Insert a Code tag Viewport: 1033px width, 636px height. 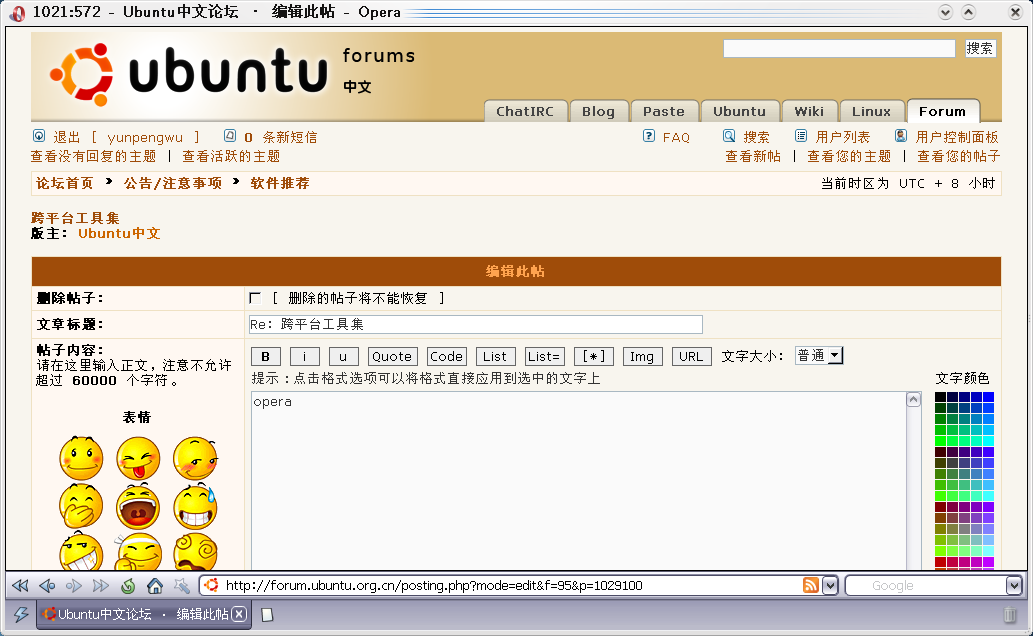pos(446,357)
